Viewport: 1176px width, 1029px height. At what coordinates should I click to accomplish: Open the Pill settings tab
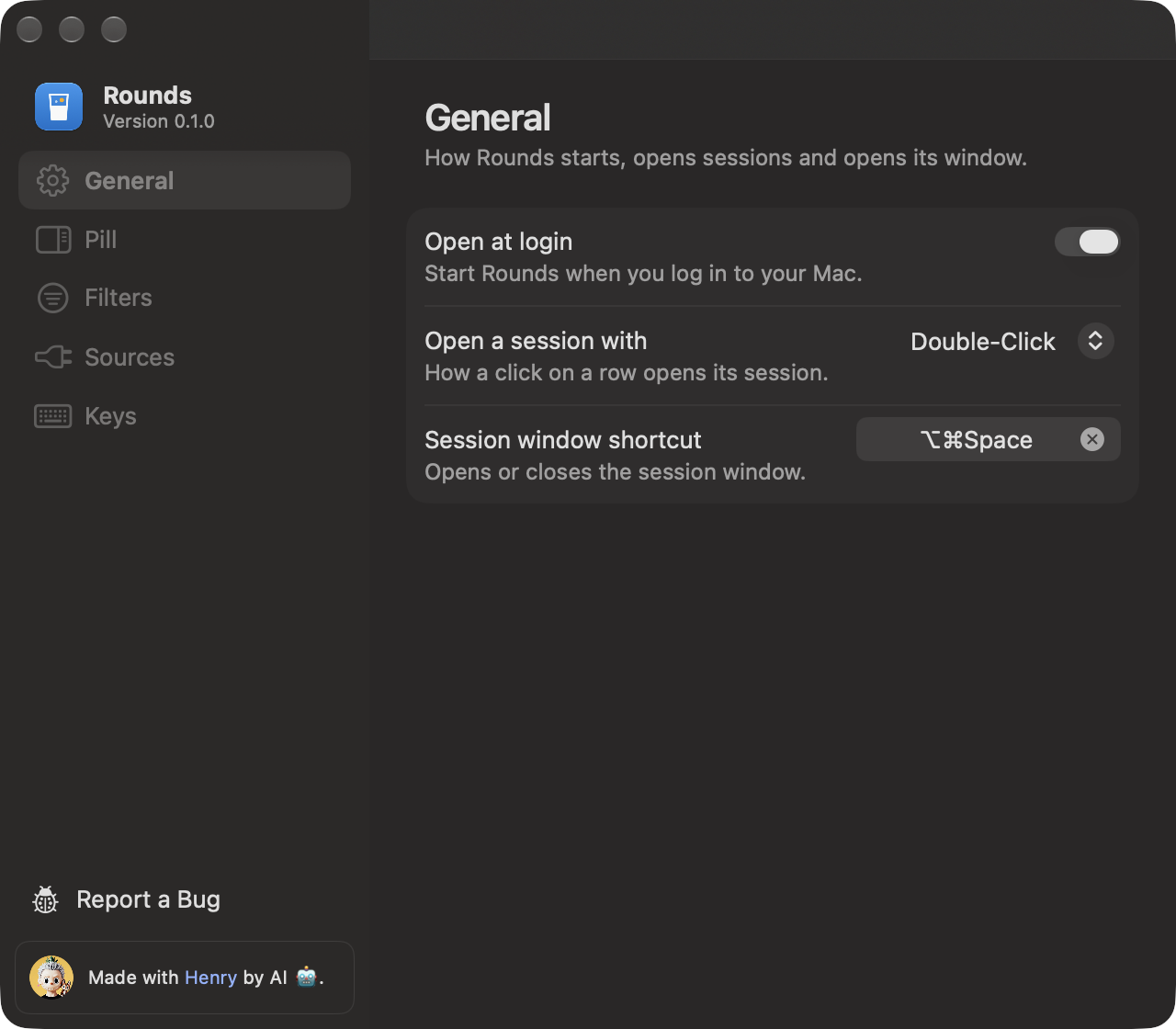pyautogui.click(x=185, y=240)
